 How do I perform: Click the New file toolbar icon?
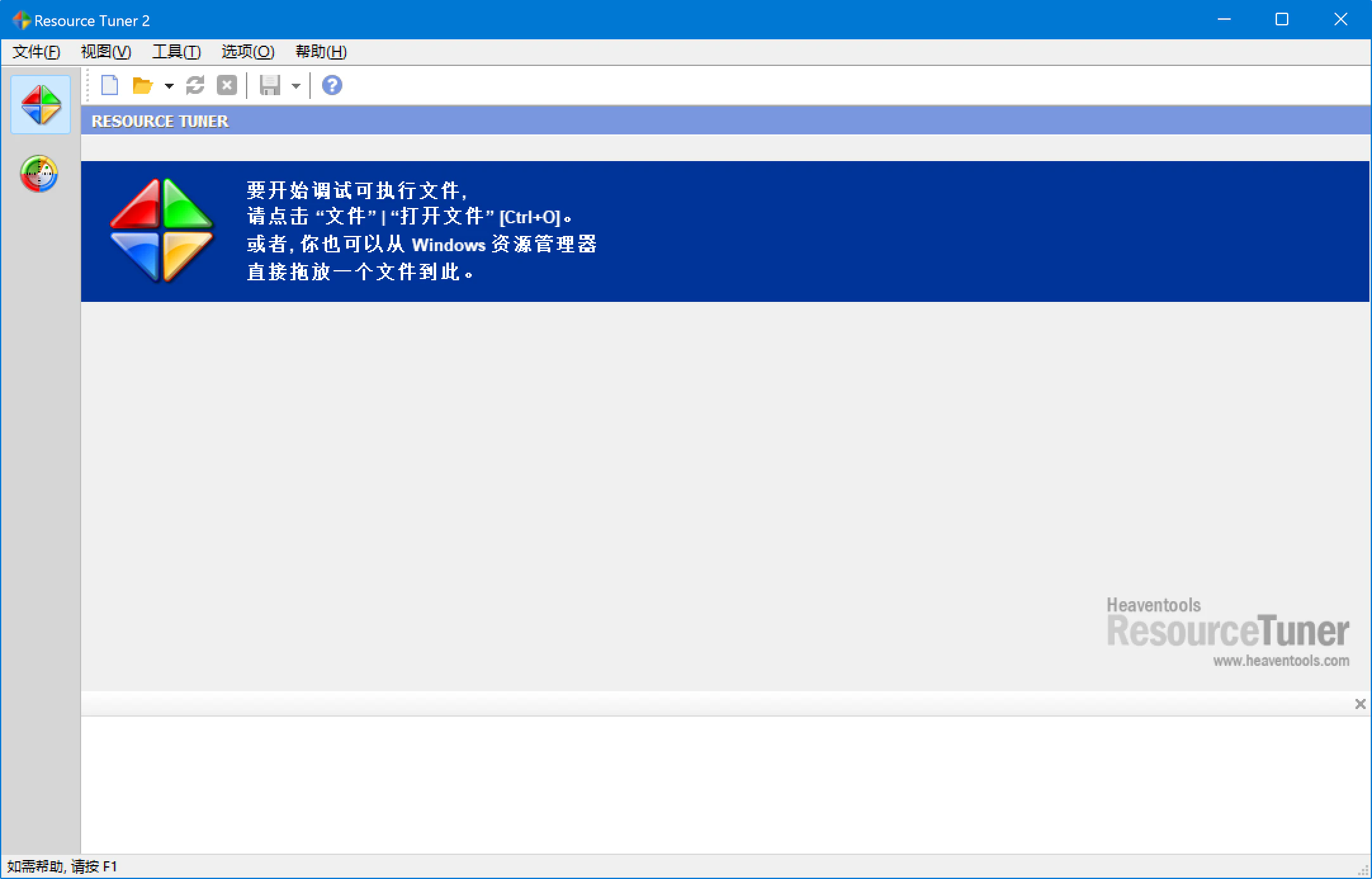coord(110,85)
